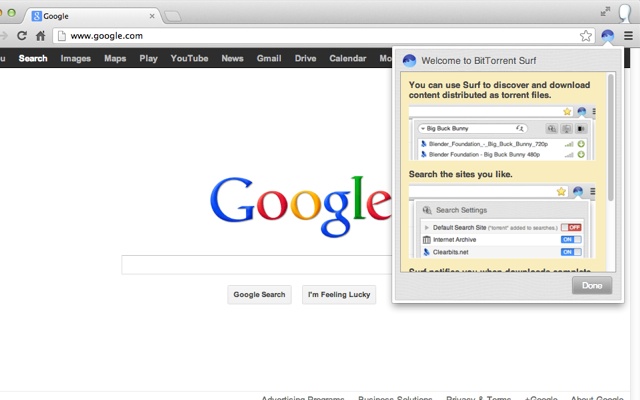Open Play in Google's top bar
Image resolution: width=640 pixels, height=400 pixels.
tap(149, 58)
